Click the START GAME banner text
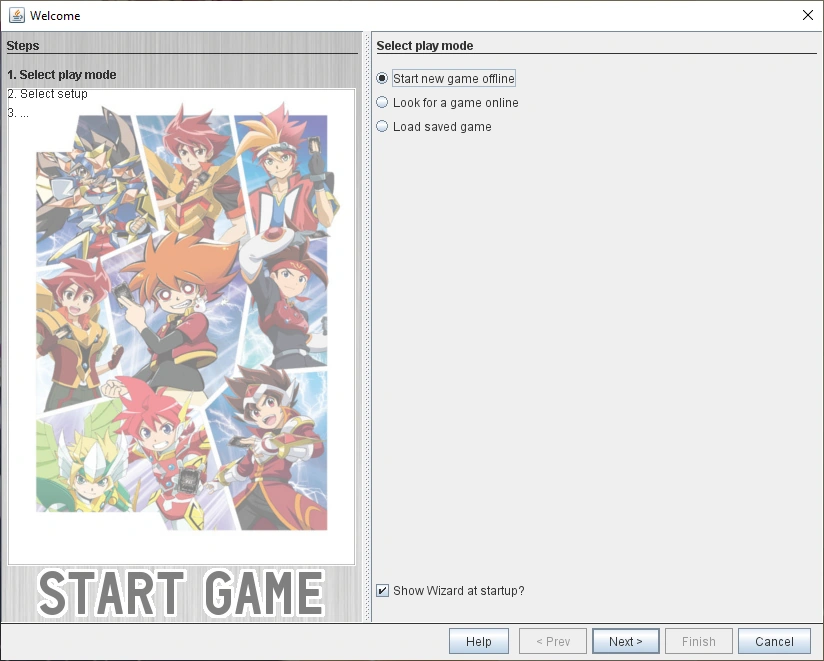 pyautogui.click(x=181, y=593)
